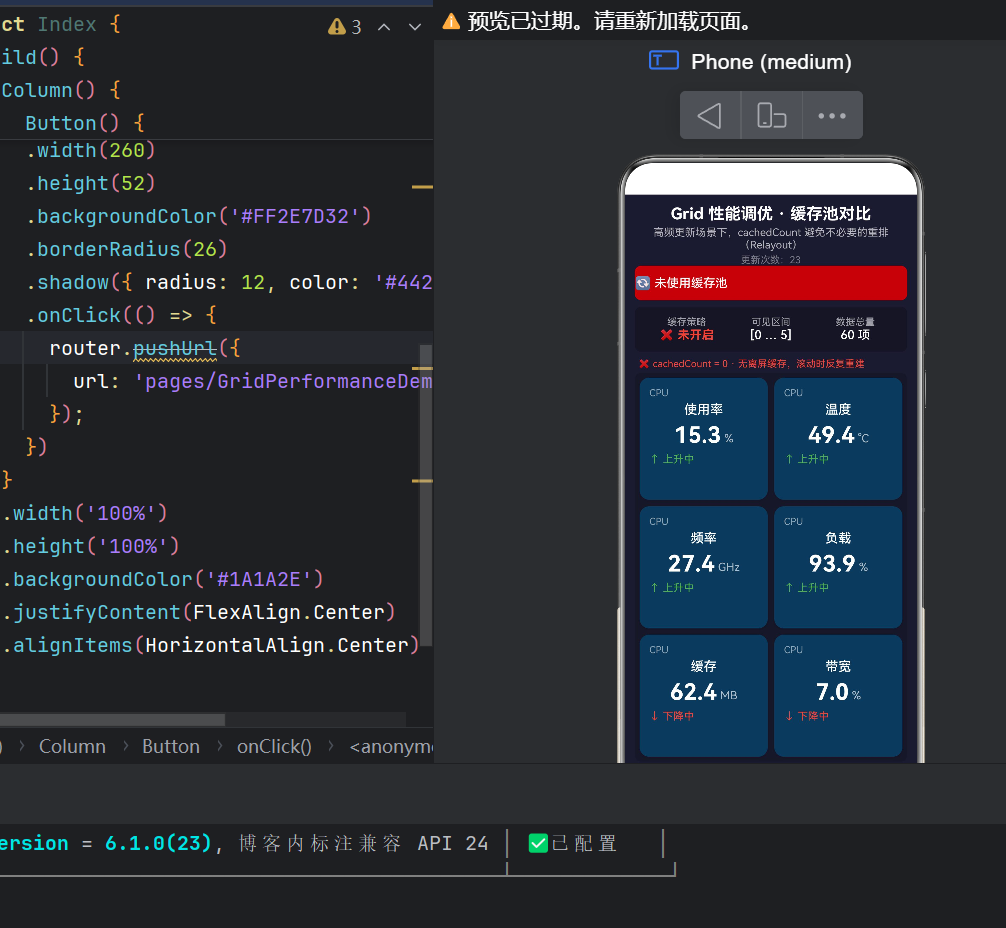Click the first warning stripe marker in gutter
This screenshot has width=1006, height=928.
(x=422, y=187)
